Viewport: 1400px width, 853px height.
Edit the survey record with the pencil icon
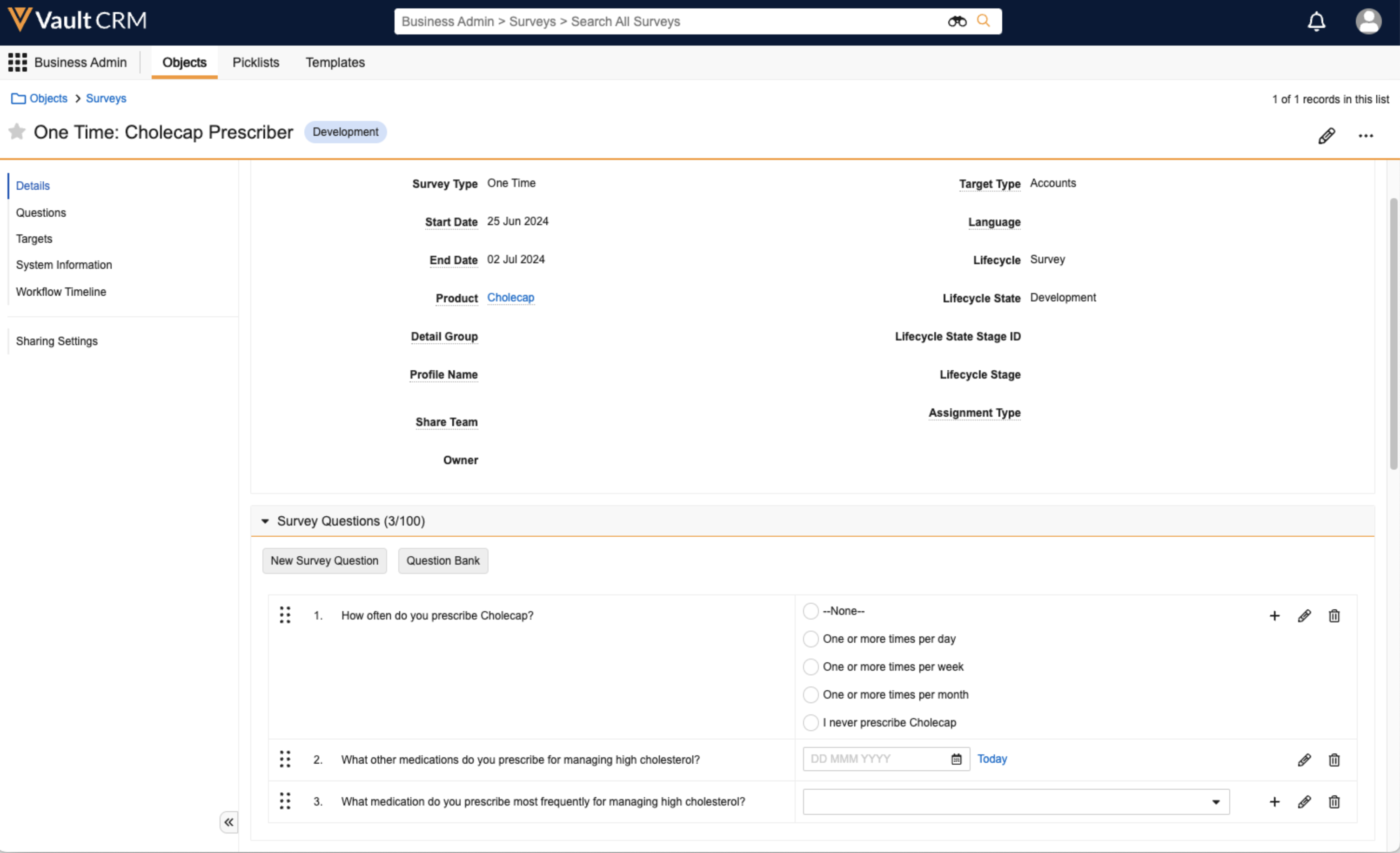pos(1326,136)
